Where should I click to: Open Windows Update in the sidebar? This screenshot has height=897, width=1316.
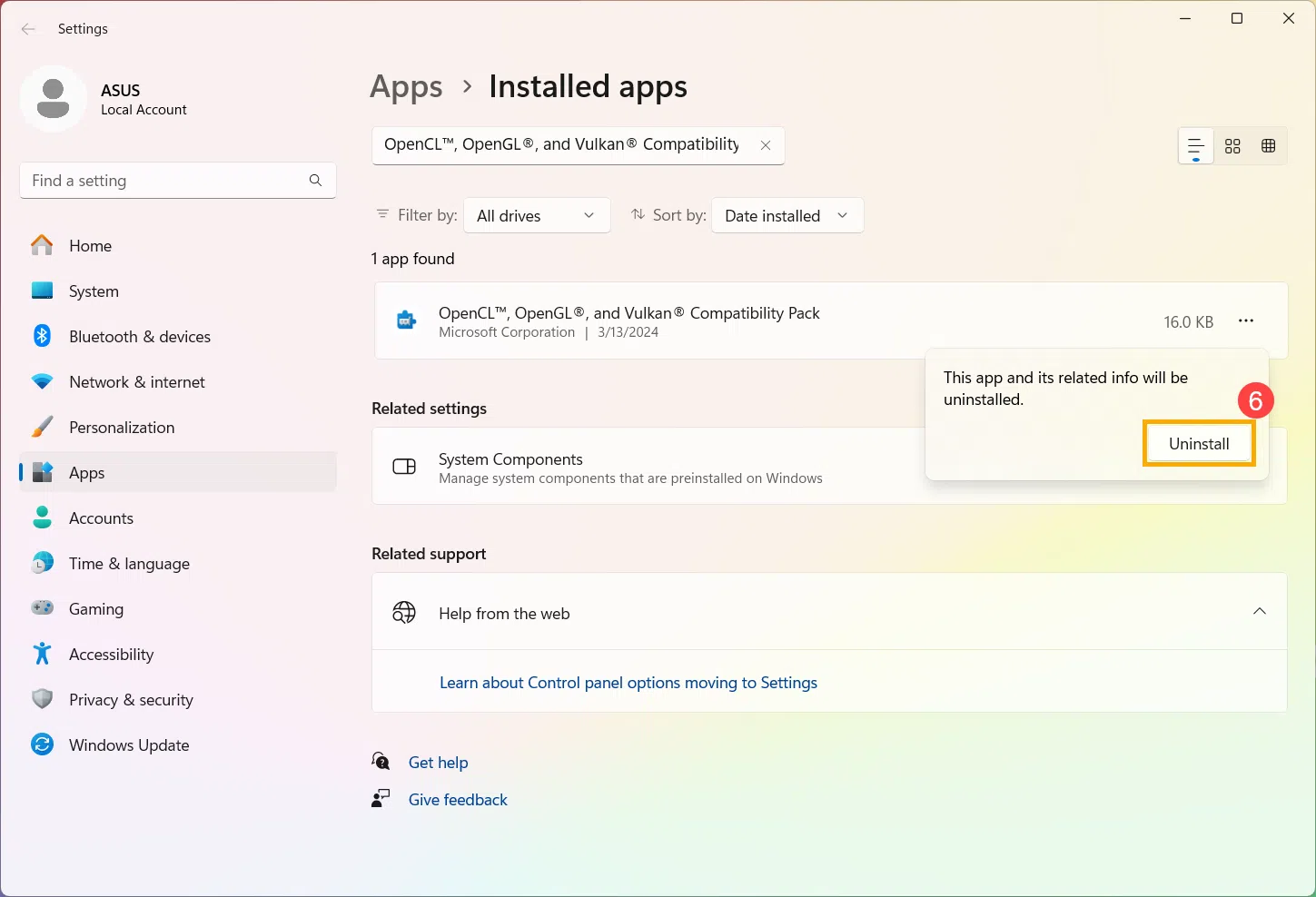point(129,745)
